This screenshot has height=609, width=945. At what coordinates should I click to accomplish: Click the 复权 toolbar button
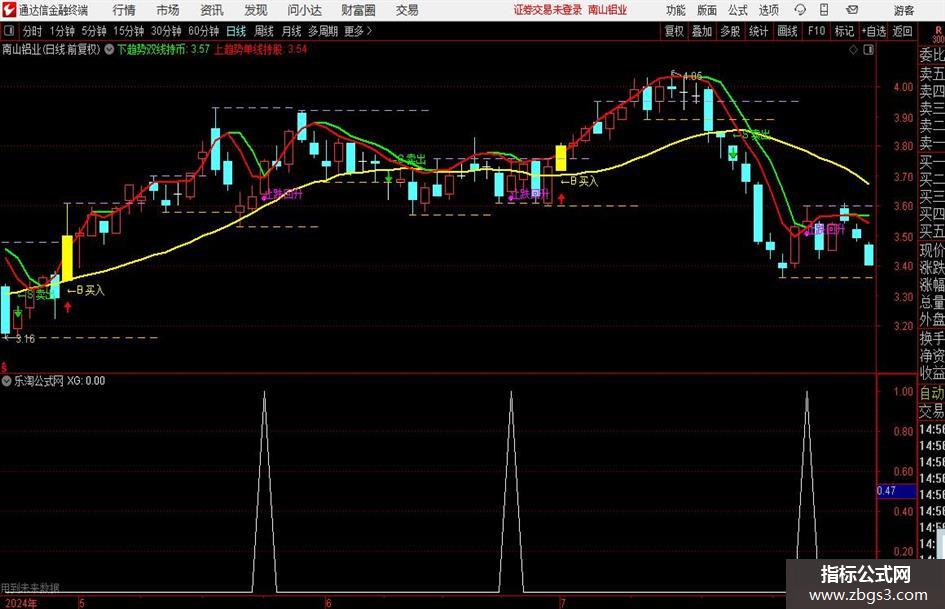[x=674, y=31]
